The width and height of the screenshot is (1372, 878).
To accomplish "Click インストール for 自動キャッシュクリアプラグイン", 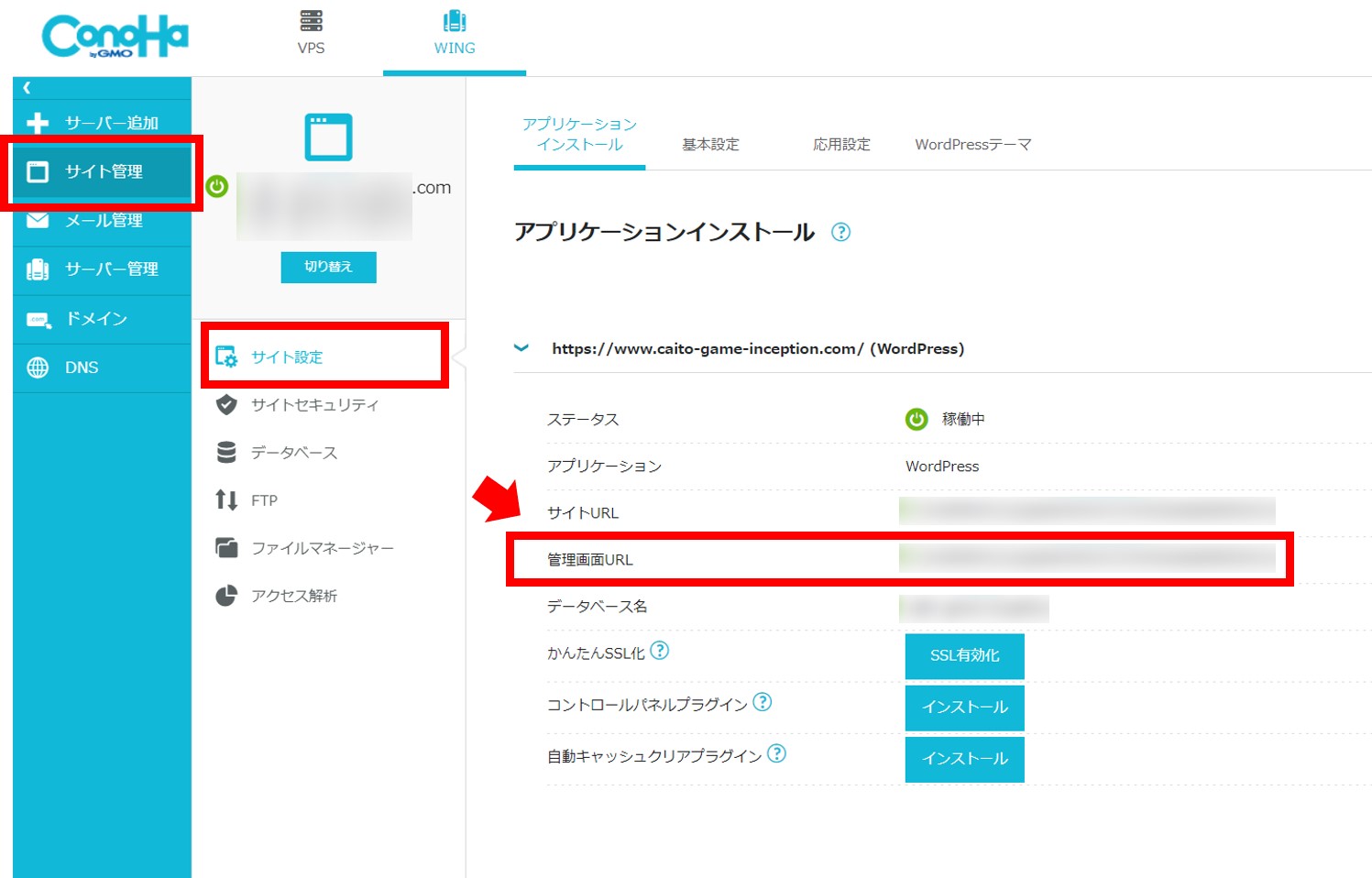I will pos(964,759).
